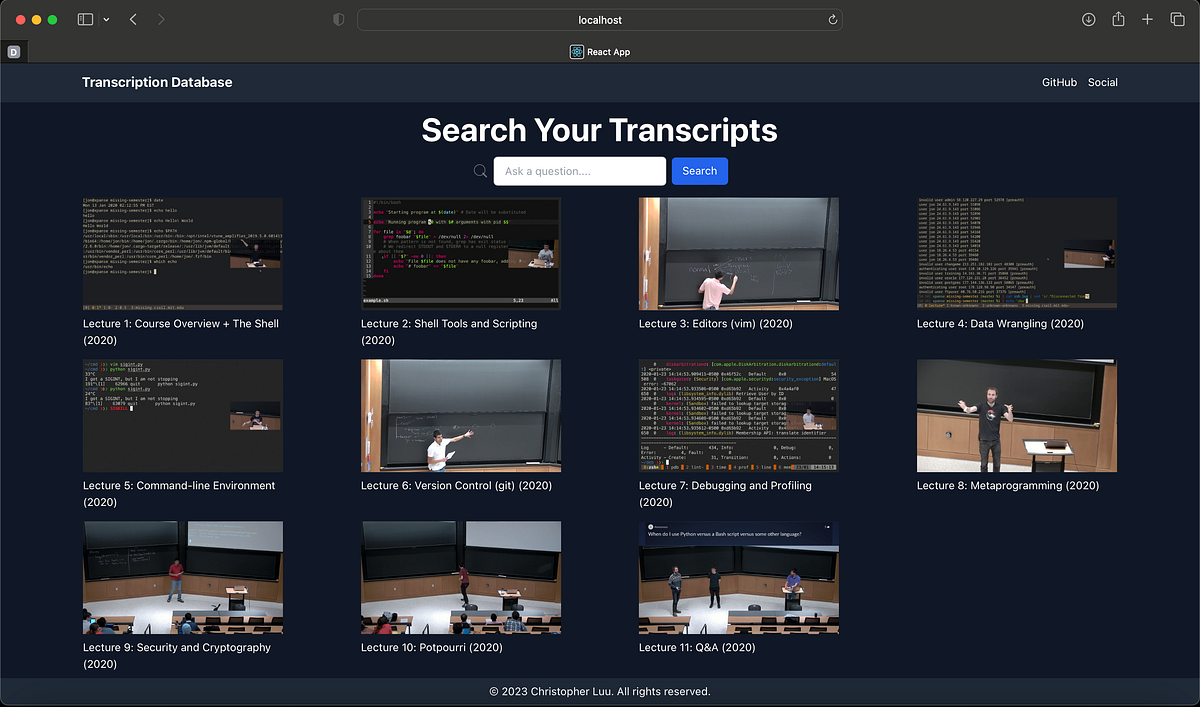Open the GitHub link
Image resolution: width=1200 pixels, height=707 pixels.
pos(1059,82)
